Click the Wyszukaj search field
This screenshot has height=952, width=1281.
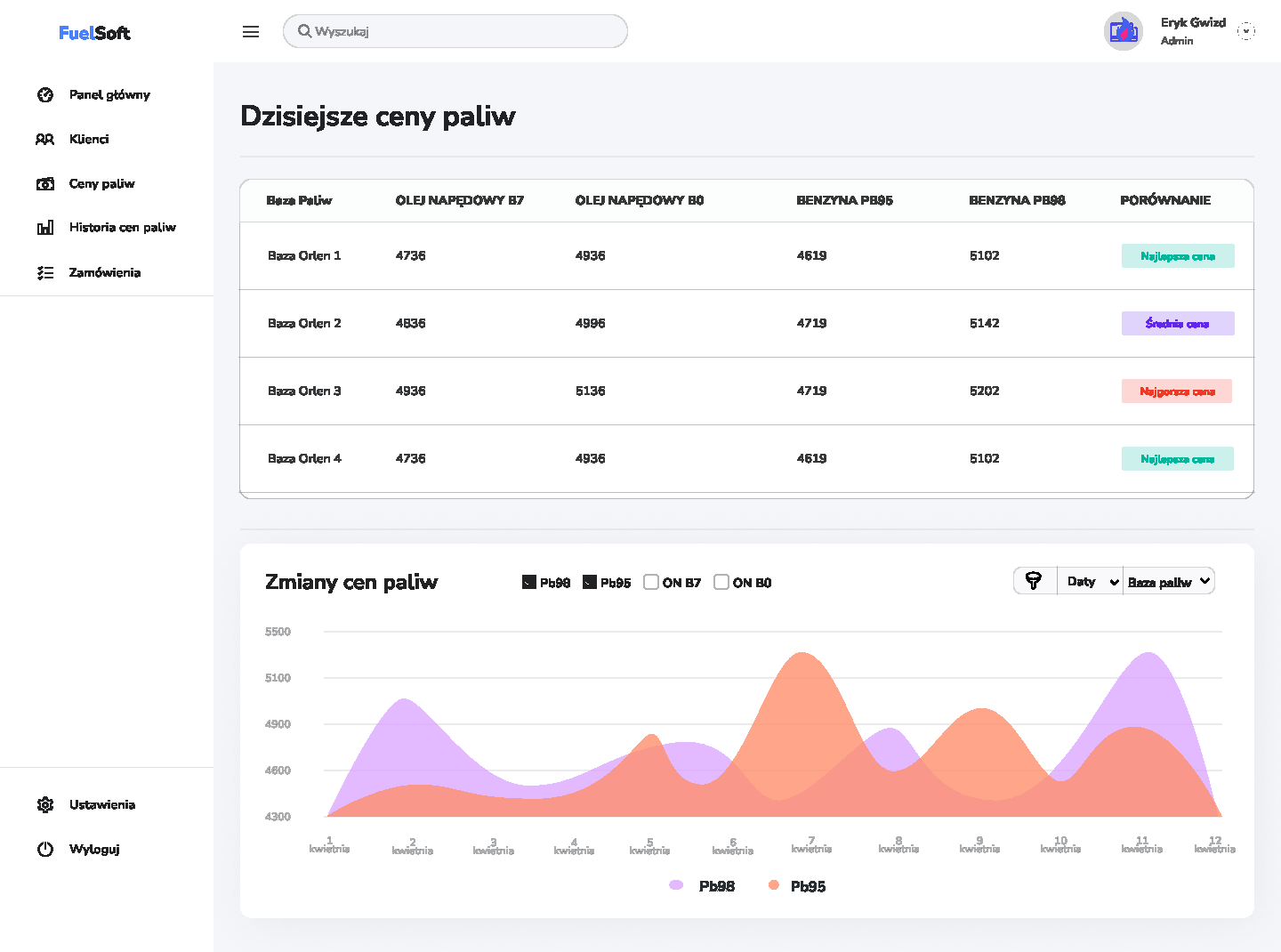click(455, 32)
